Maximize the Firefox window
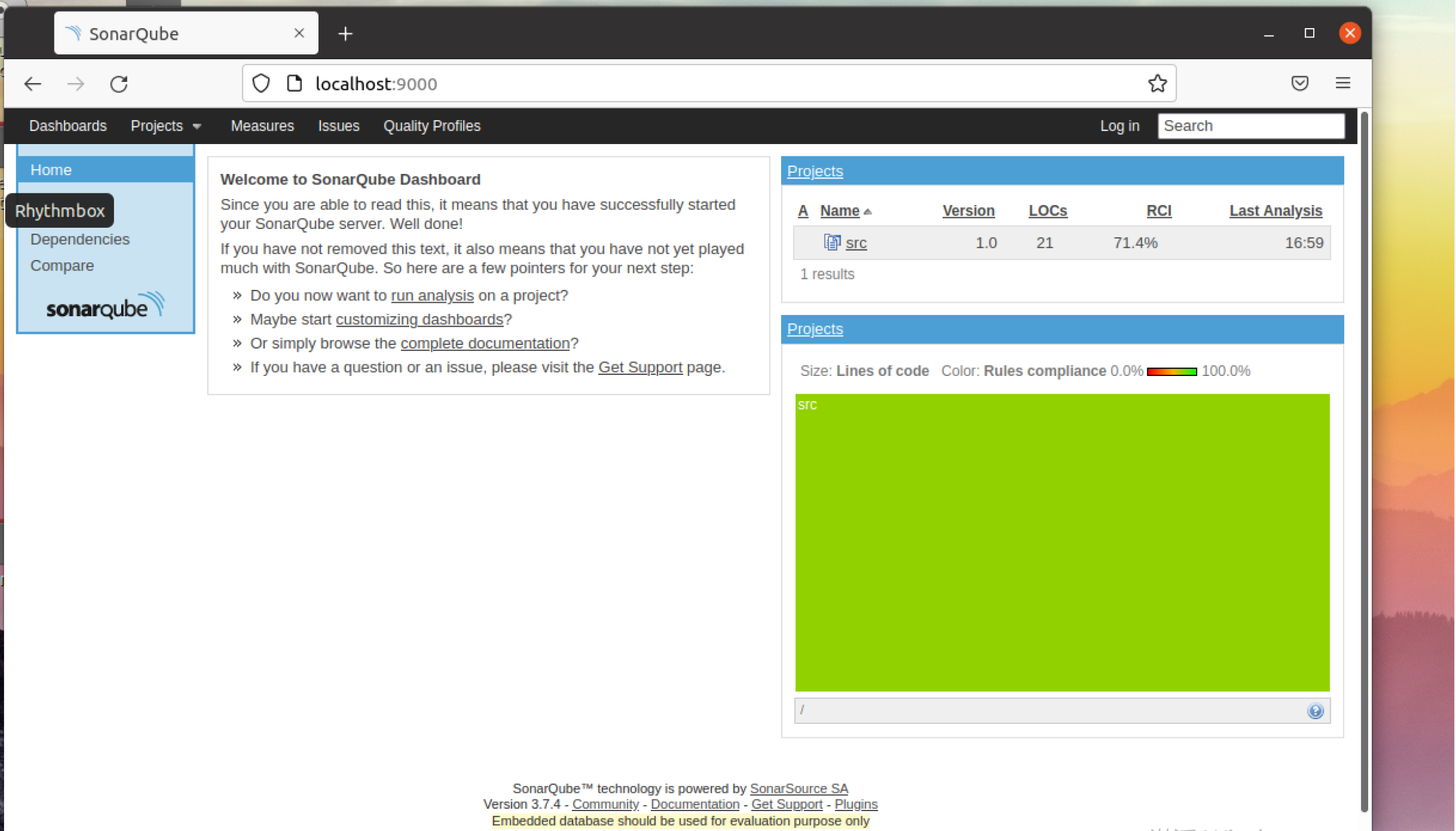This screenshot has width=1456, height=831. (1309, 33)
